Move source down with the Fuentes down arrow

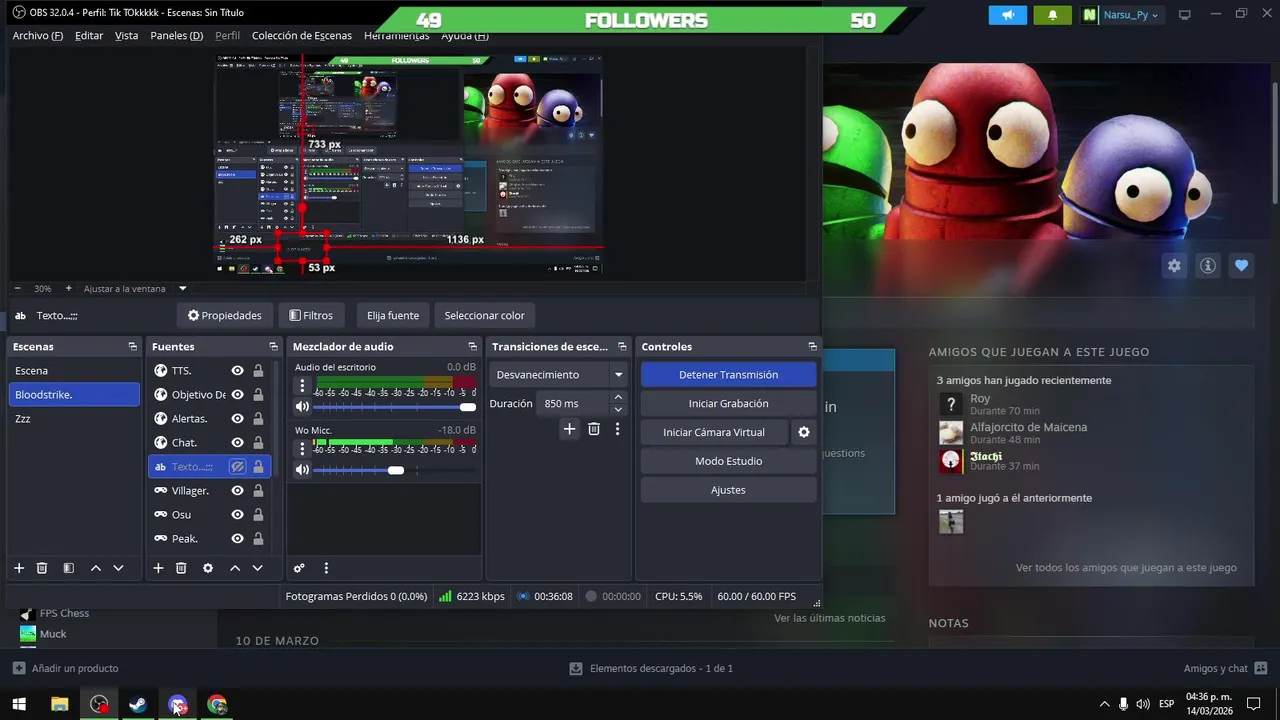[257, 568]
